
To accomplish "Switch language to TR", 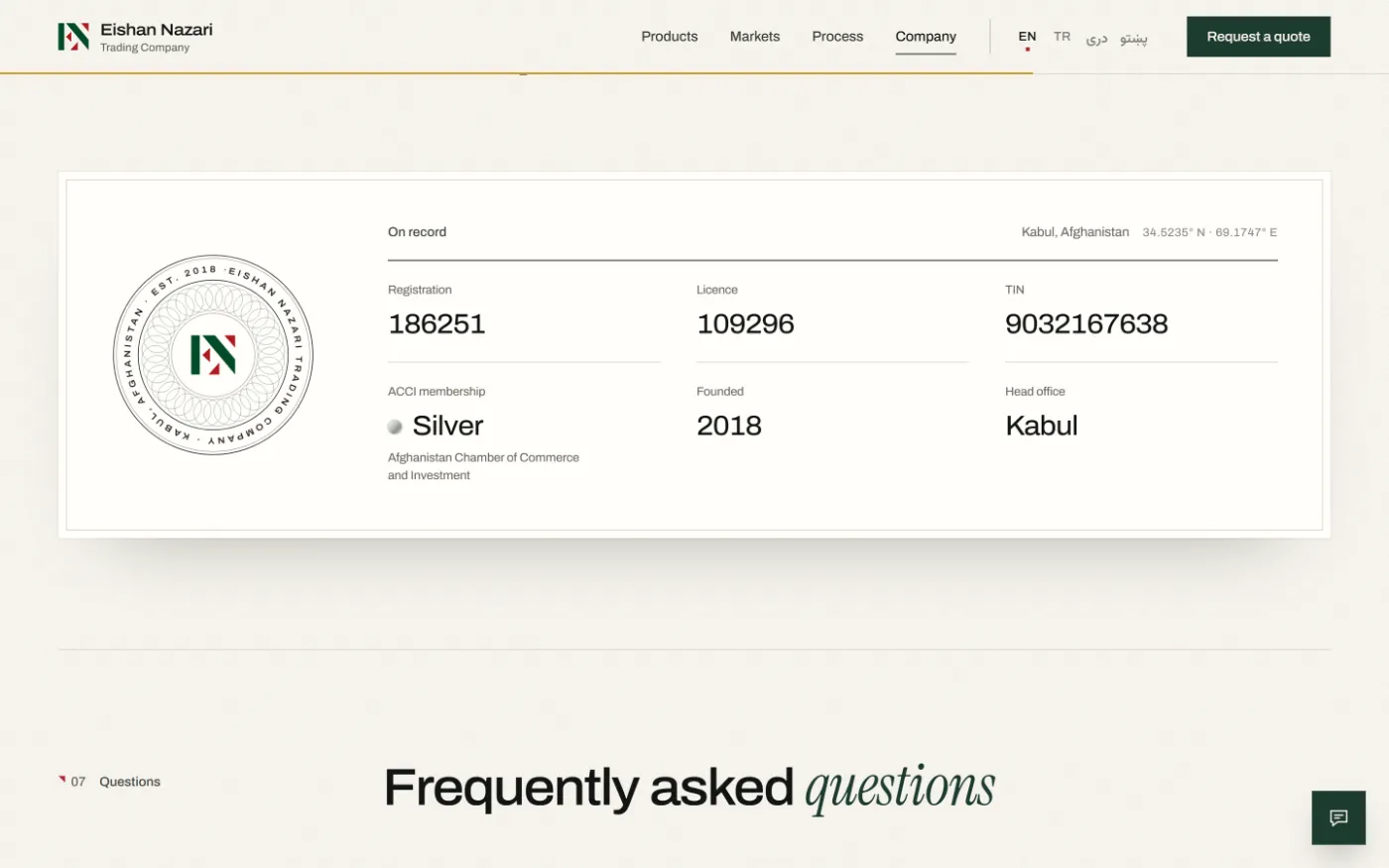I will point(1062,37).
